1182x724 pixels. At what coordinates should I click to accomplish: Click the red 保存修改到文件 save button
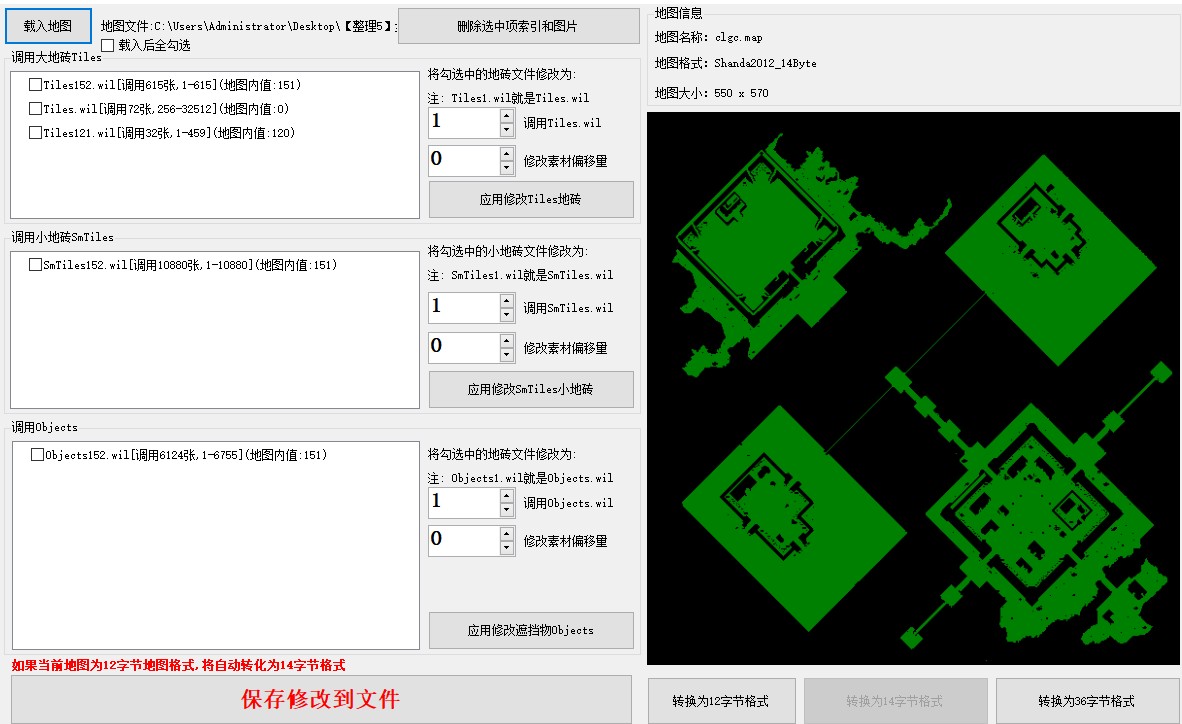pos(321,699)
